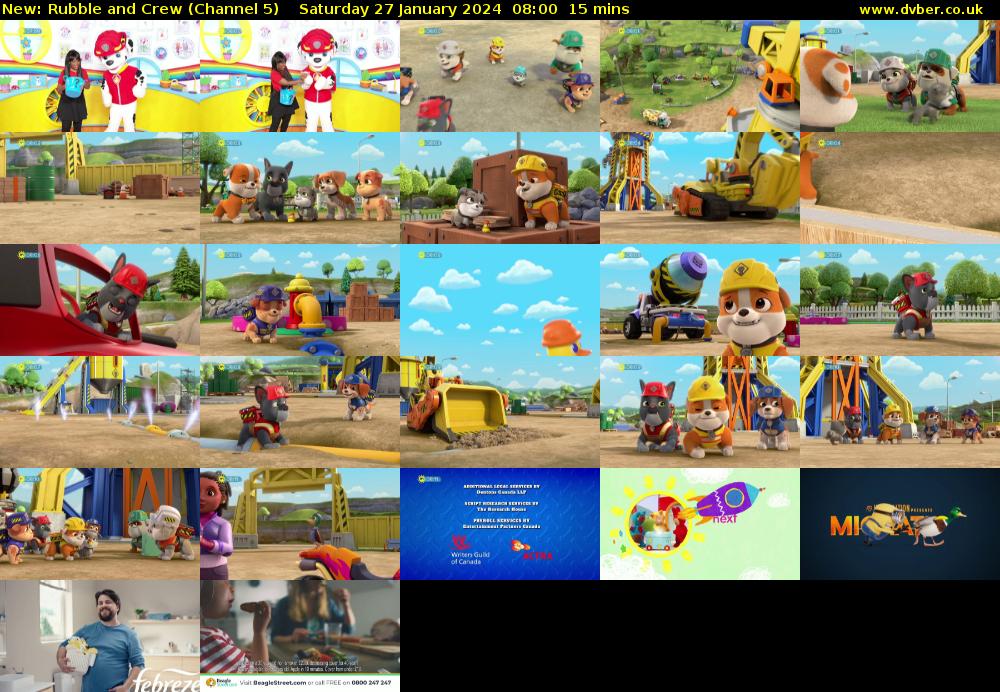Image resolution: width=1000 pixels, height=692 pixels.
Task: Select the close-up thumbnail of three pups
Action: click(700, 412)
